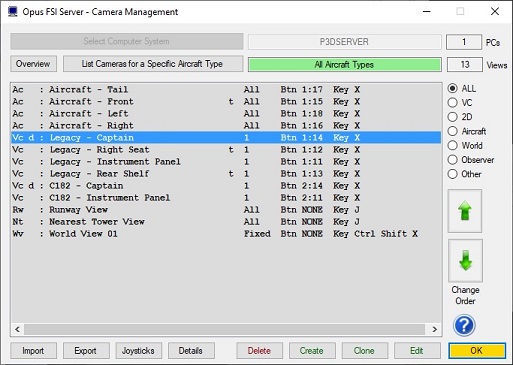Select the Aircraft - Left camera row
The width and height of the screenshot is (513, 365).
click(226, 113)
